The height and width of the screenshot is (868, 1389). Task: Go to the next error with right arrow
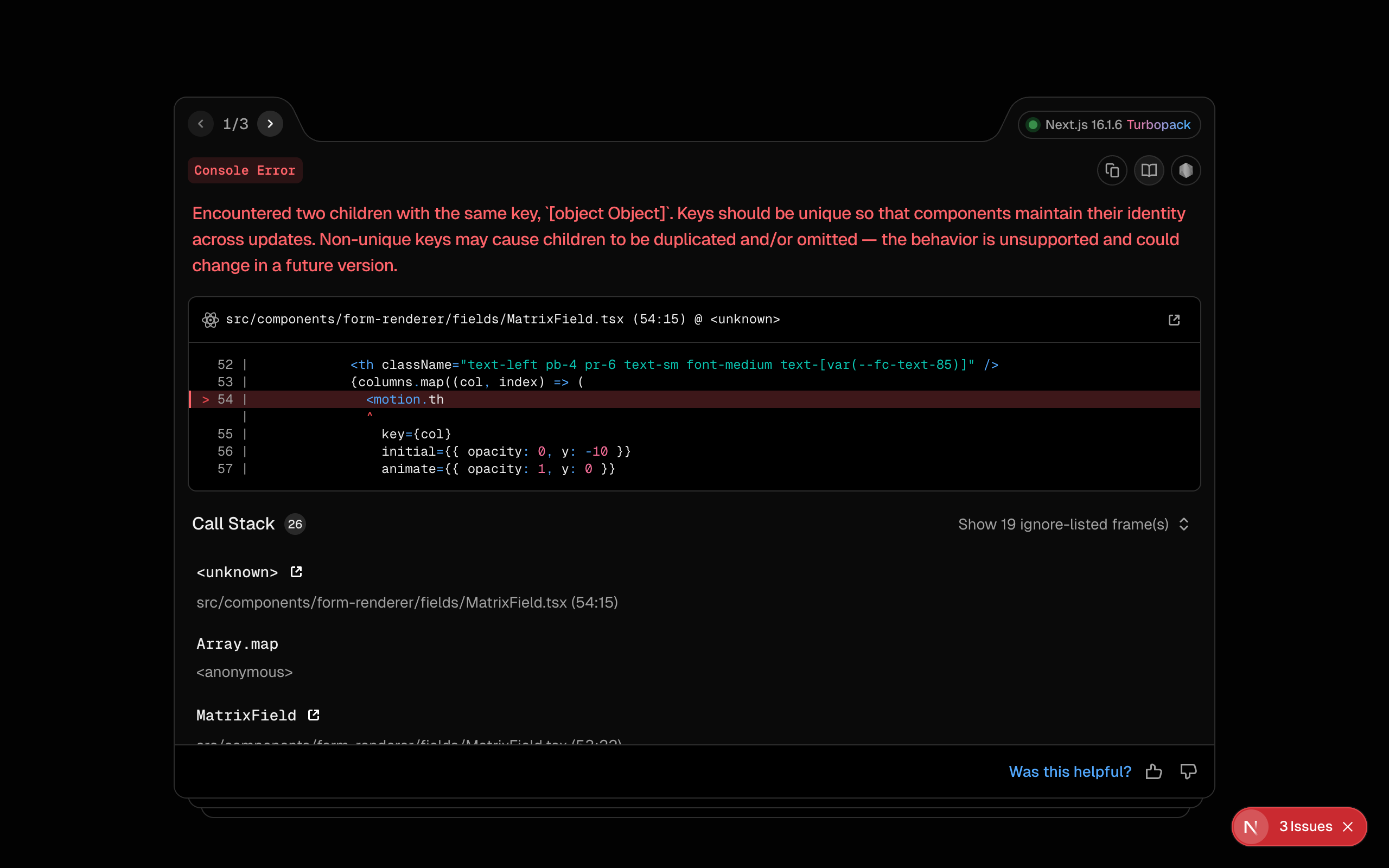(x=270, y=124)
